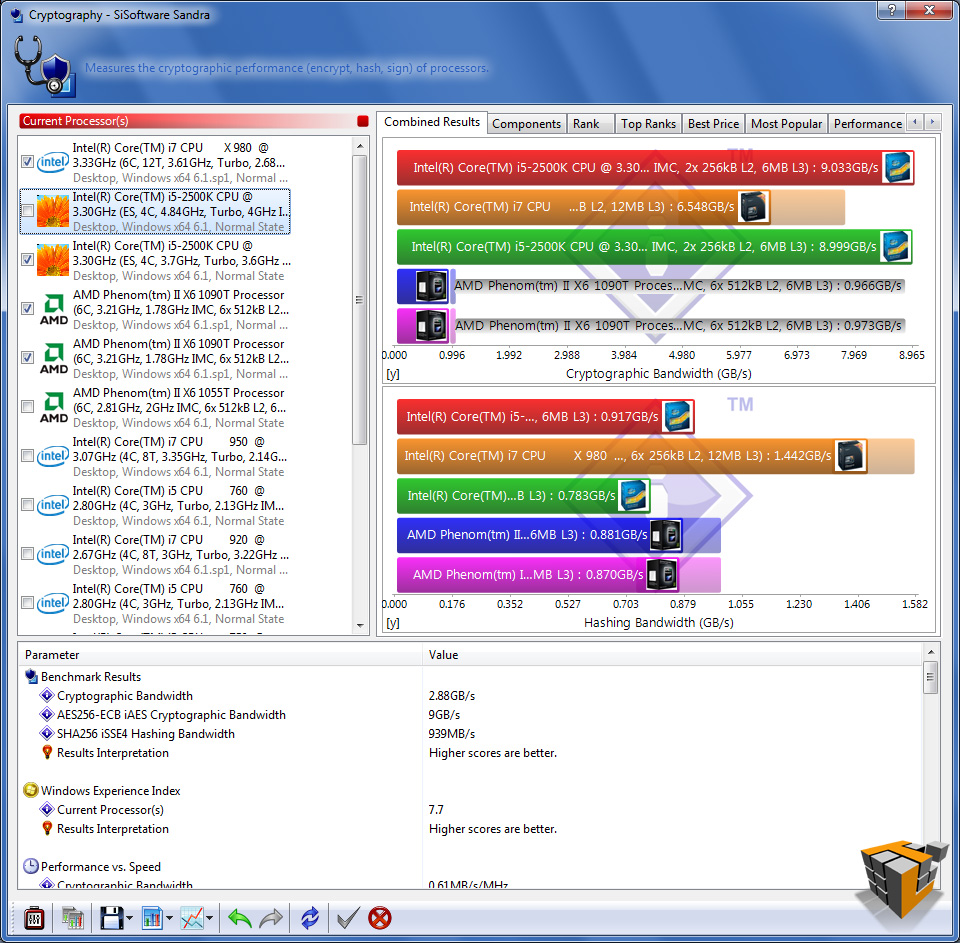This screenshot has width=960, height=943.
Task: Click the CPU box thumbnail on the 9.033GB/s bar
Action: [898, 167]
